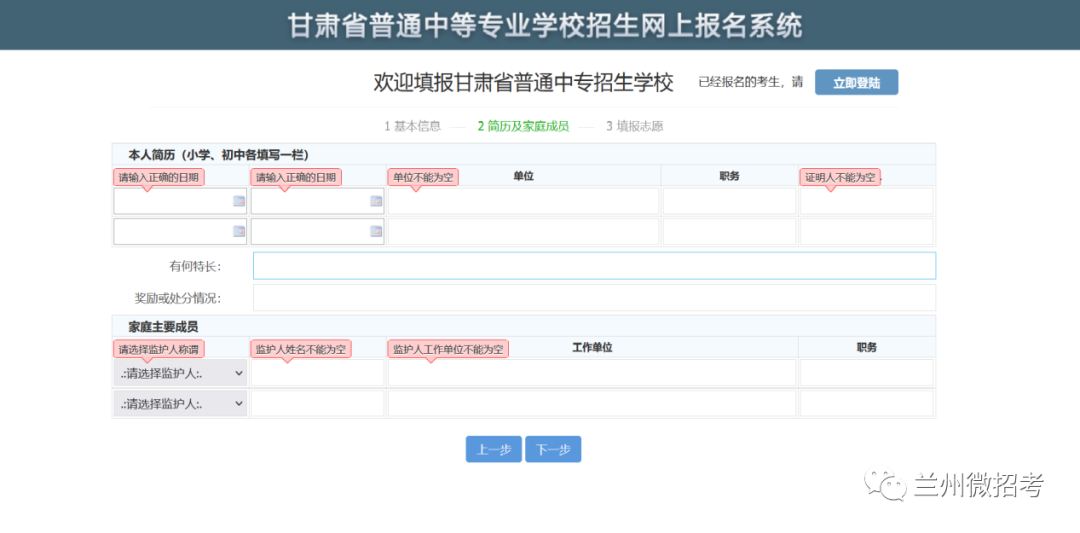Click 职务 field in second family row
Screen dimensions: 1080x533
click(x=866, y=404)
